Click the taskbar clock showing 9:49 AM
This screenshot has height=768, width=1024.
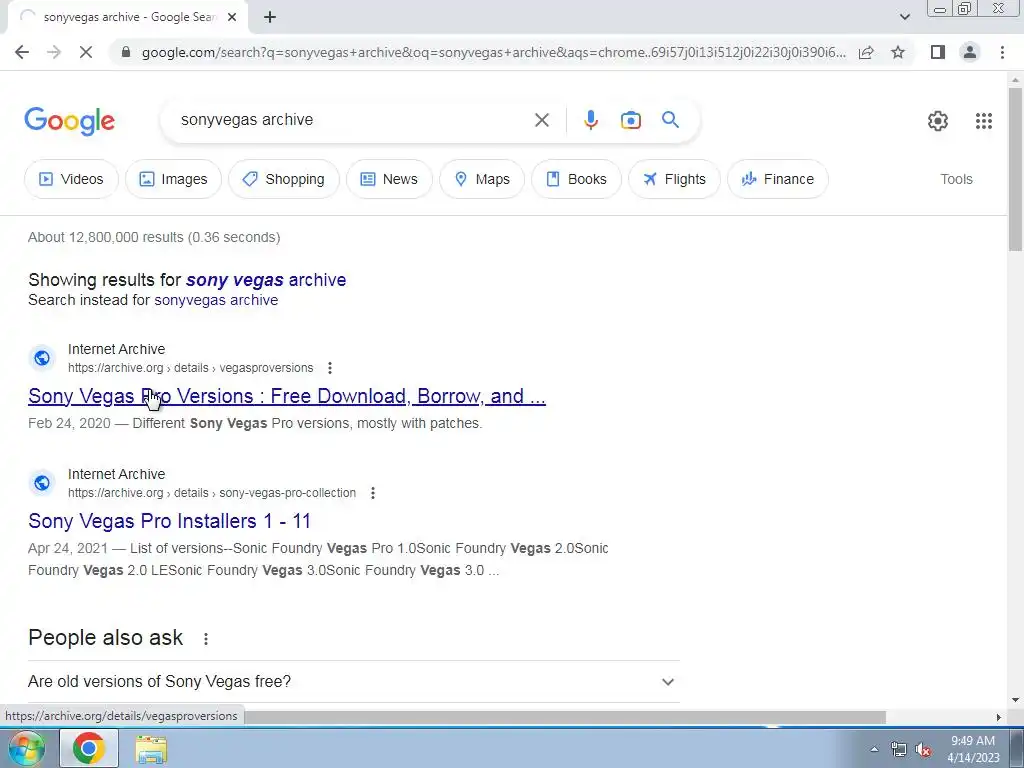click(973, 749)
